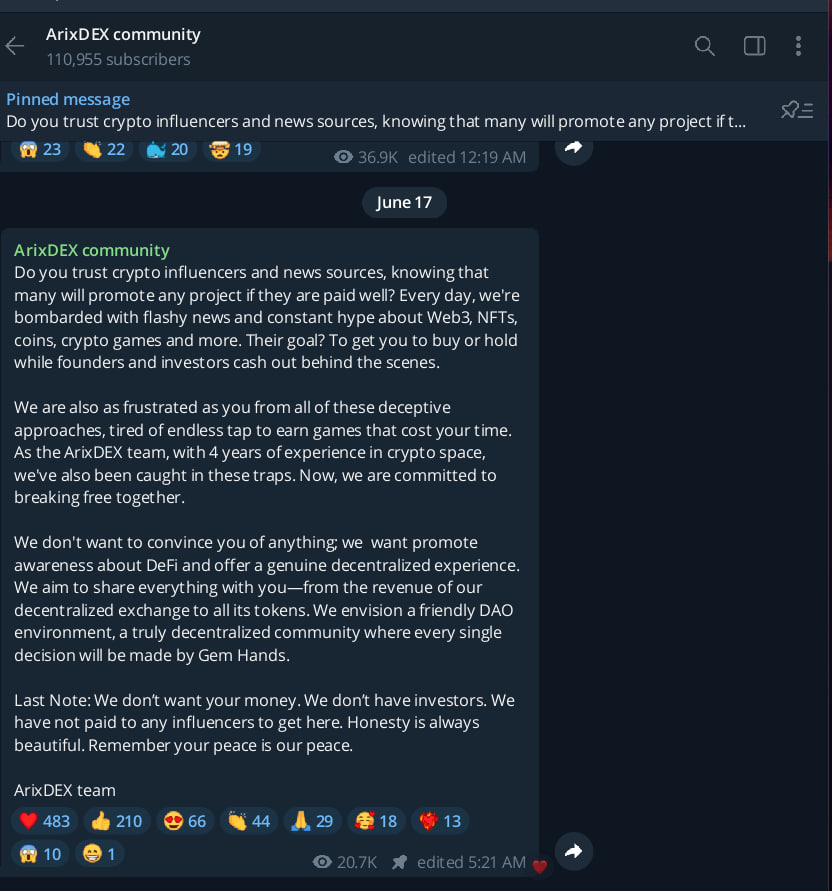Toggle the side panel icon in header
The width and height of the screenshot is (832, 891).
(x=755, y=46)
